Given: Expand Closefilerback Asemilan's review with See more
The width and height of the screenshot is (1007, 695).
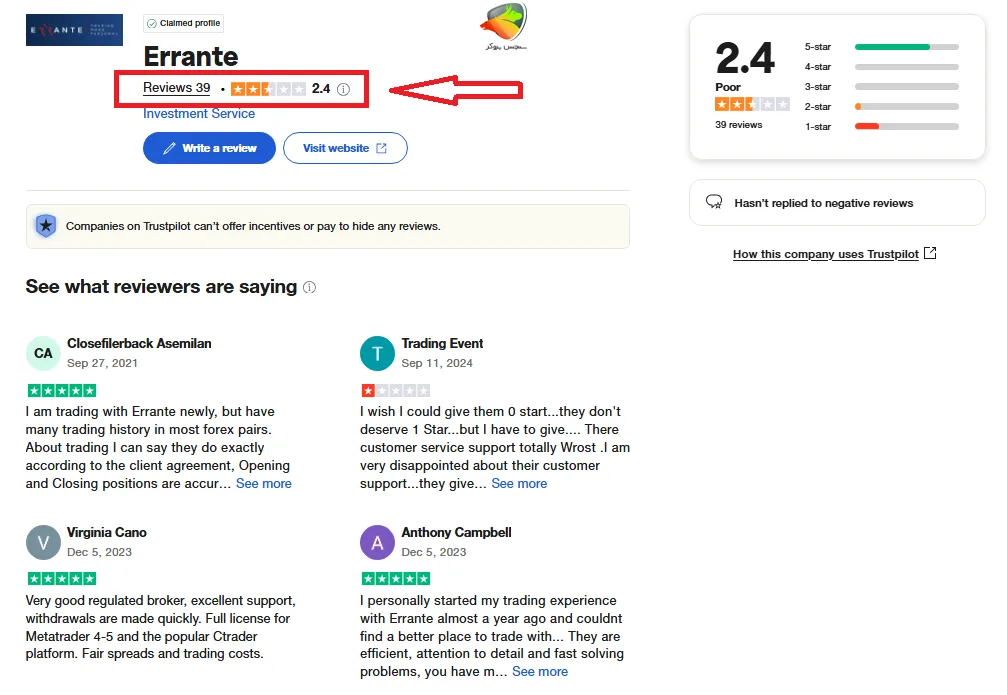Looking at the screenshot, I should pos(264,484).
